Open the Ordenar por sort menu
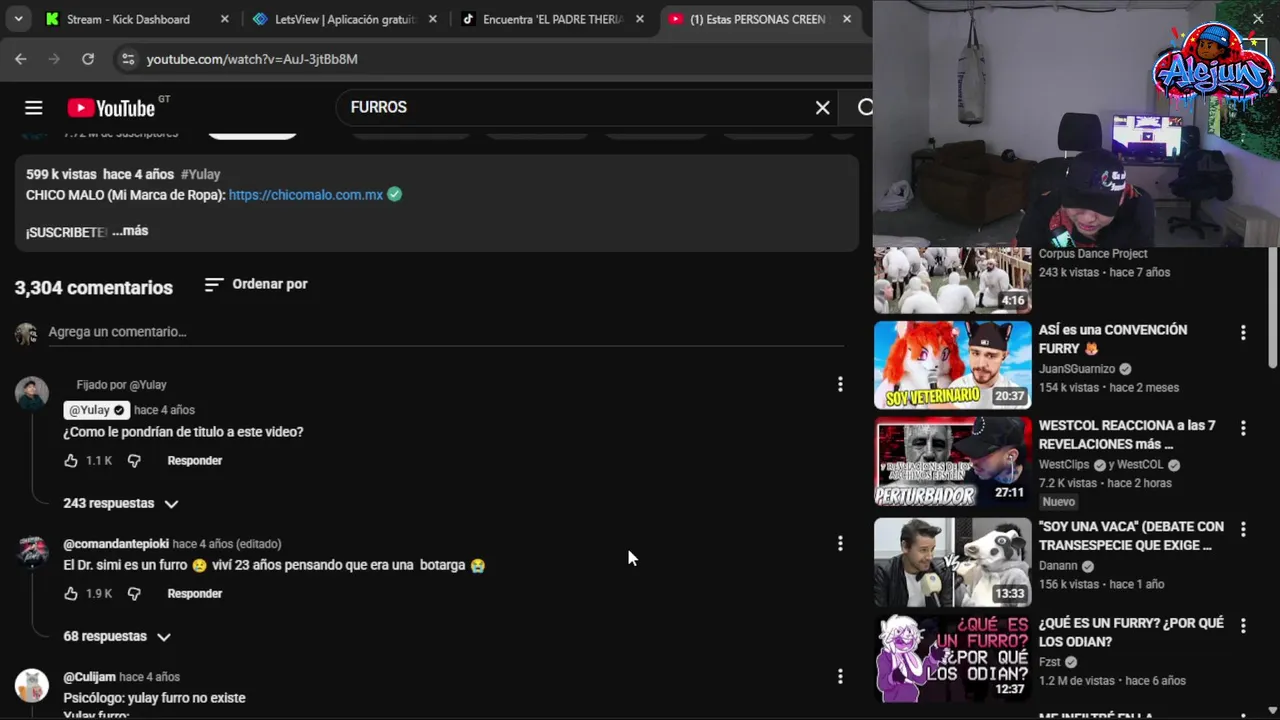Screen dimensions: 1280x720 256,285
